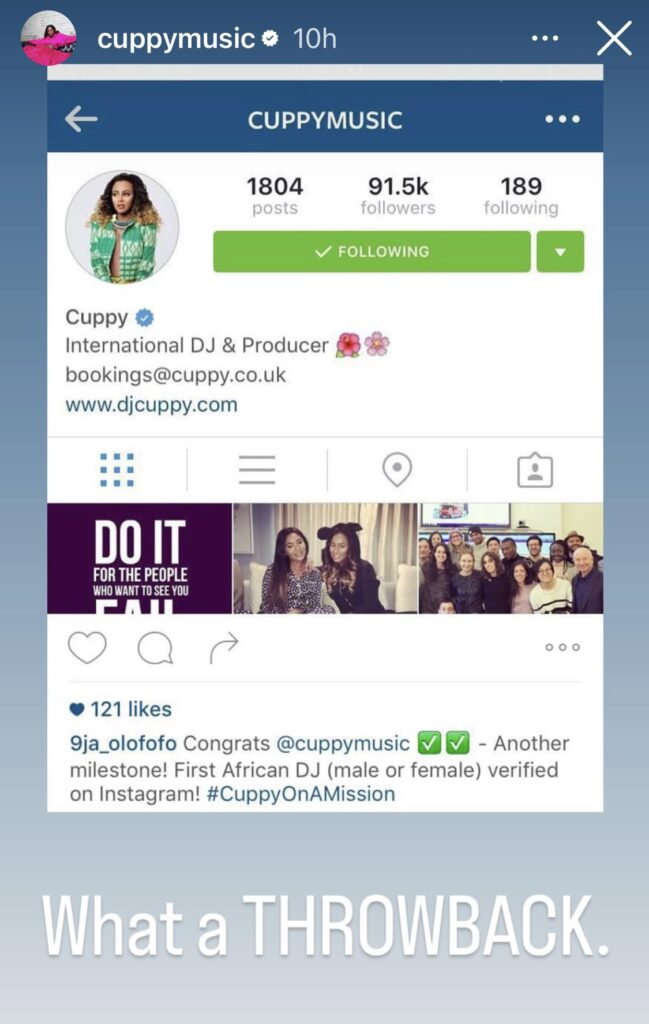View the 91.5k followers list
The image size is (649, 1024).
398,196
